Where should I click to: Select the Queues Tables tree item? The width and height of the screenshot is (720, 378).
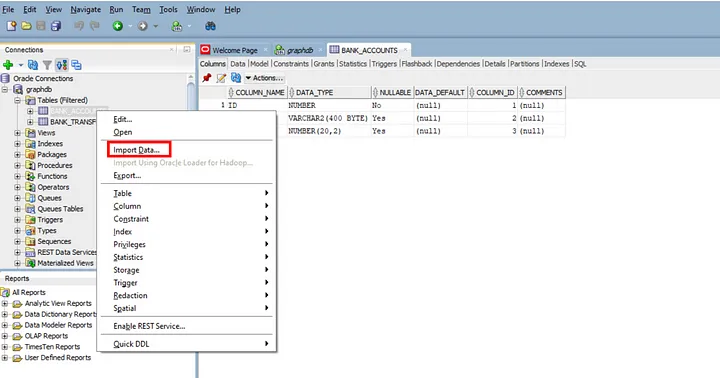pyautogui.click(x=60, y=209)
